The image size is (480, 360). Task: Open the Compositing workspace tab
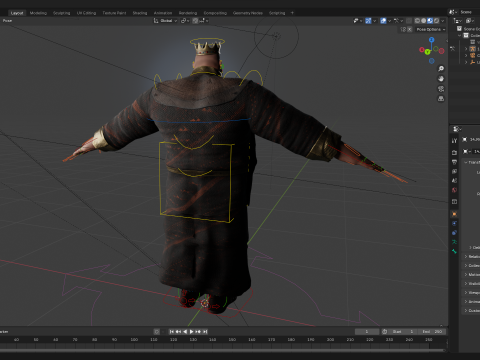(x=215, y=13)
